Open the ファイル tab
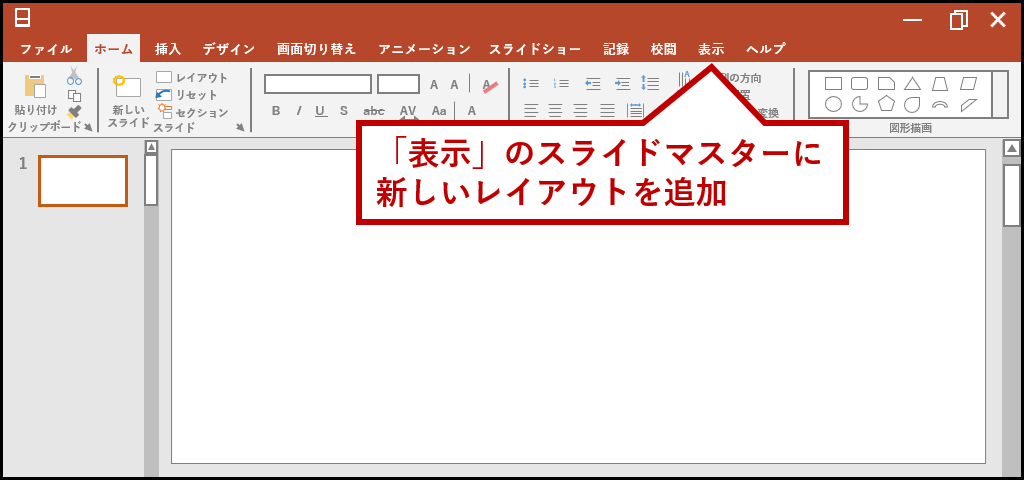This screenshot has height=480, width=1024. [46, 49]
